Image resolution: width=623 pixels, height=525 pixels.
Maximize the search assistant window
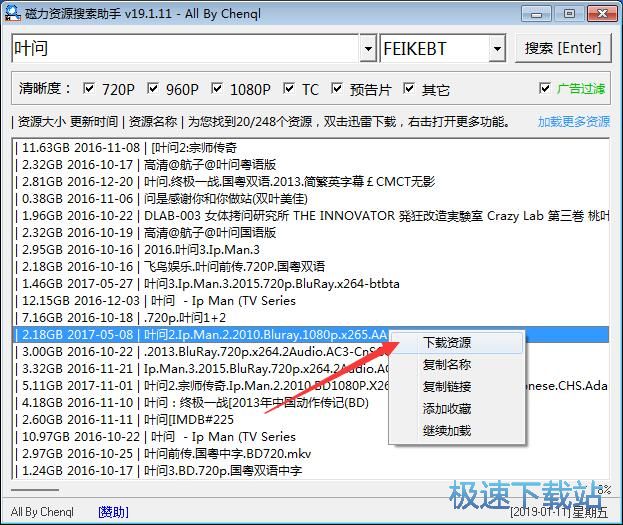[x=568, y=13]
